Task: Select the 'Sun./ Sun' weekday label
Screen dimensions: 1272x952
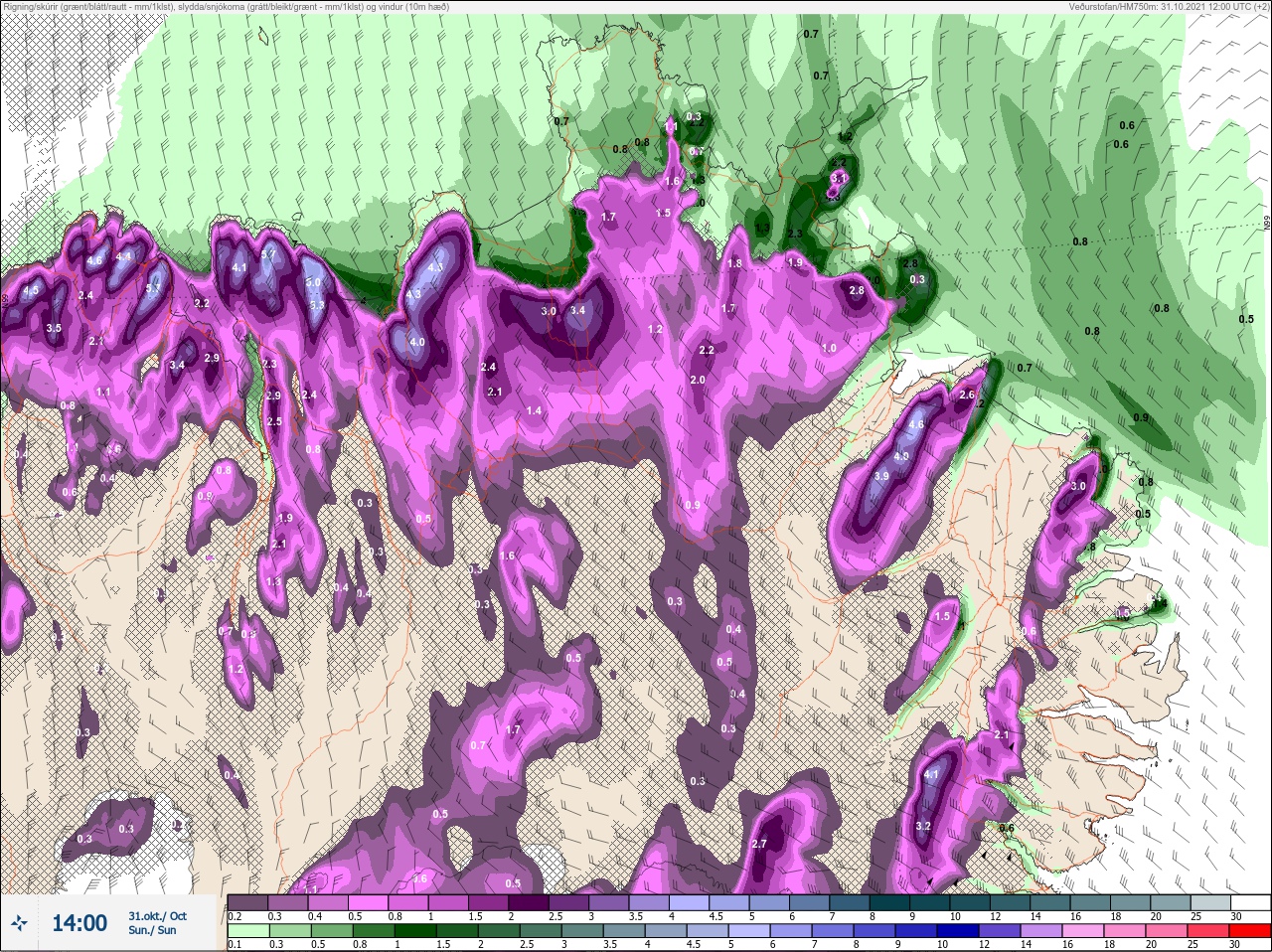Action: pyautogui.click(x=152, y=930)
